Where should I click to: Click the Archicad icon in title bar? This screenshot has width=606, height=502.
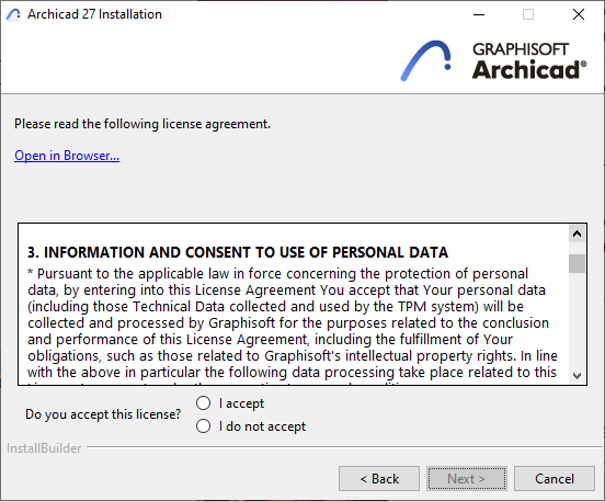(x=13, y=14)
